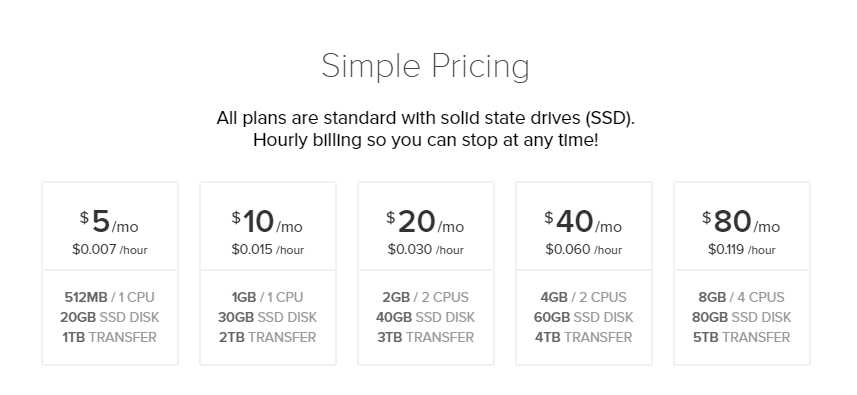The width and height of the screenshot is (857, 395).
Task: Click the 8GB / 4 CPUS spec
Action: tap(742, 297)
